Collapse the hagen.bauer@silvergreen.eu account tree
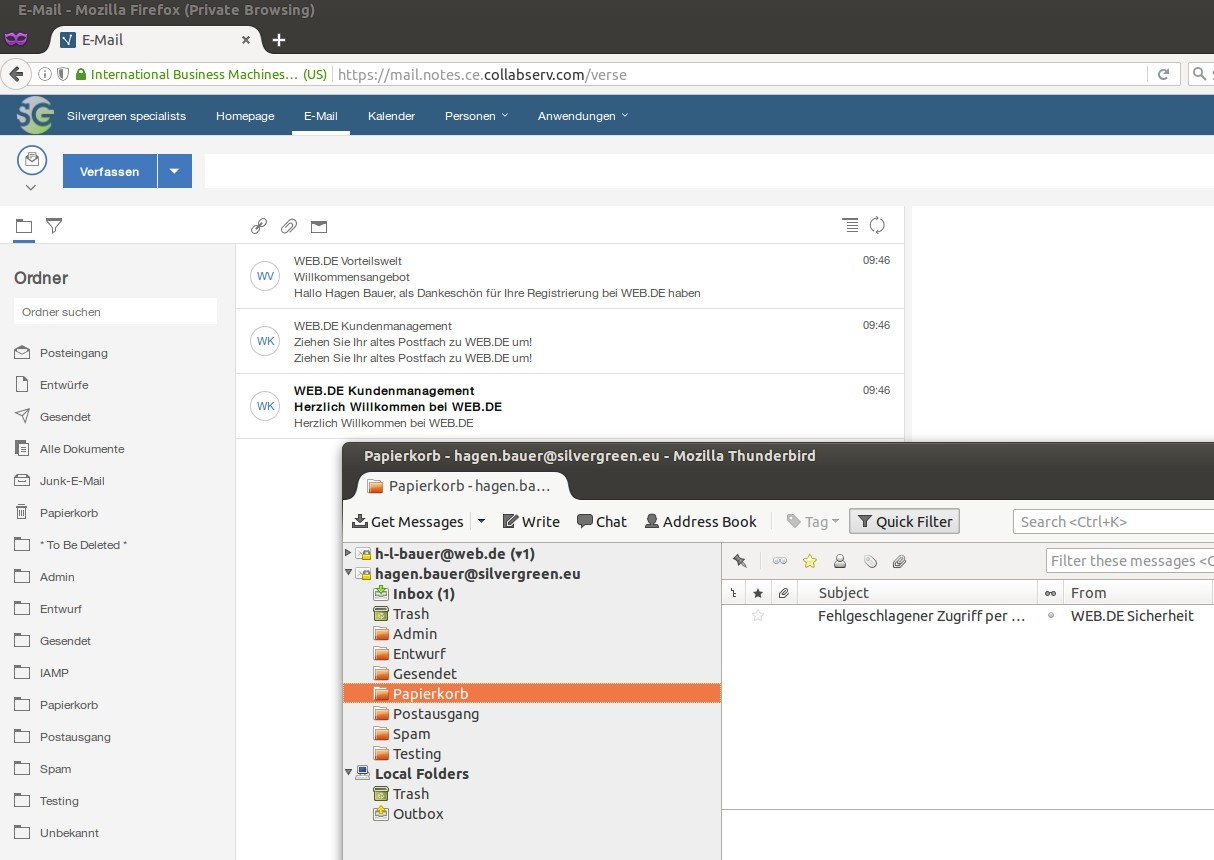Screen dimensions: 1214x860 point(348,573)
